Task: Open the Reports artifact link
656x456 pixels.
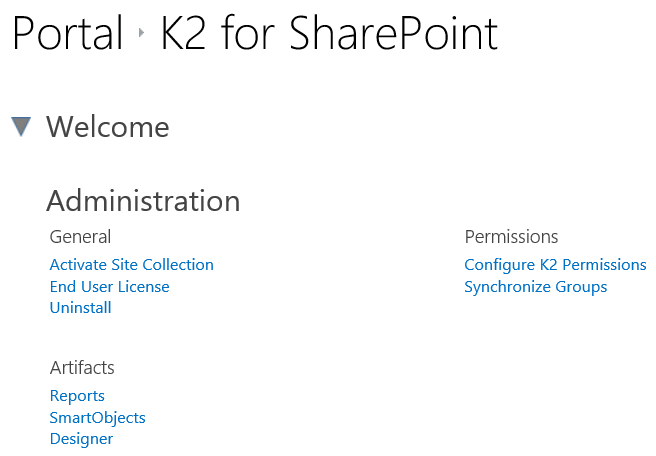Action: [x=77, y=396]
